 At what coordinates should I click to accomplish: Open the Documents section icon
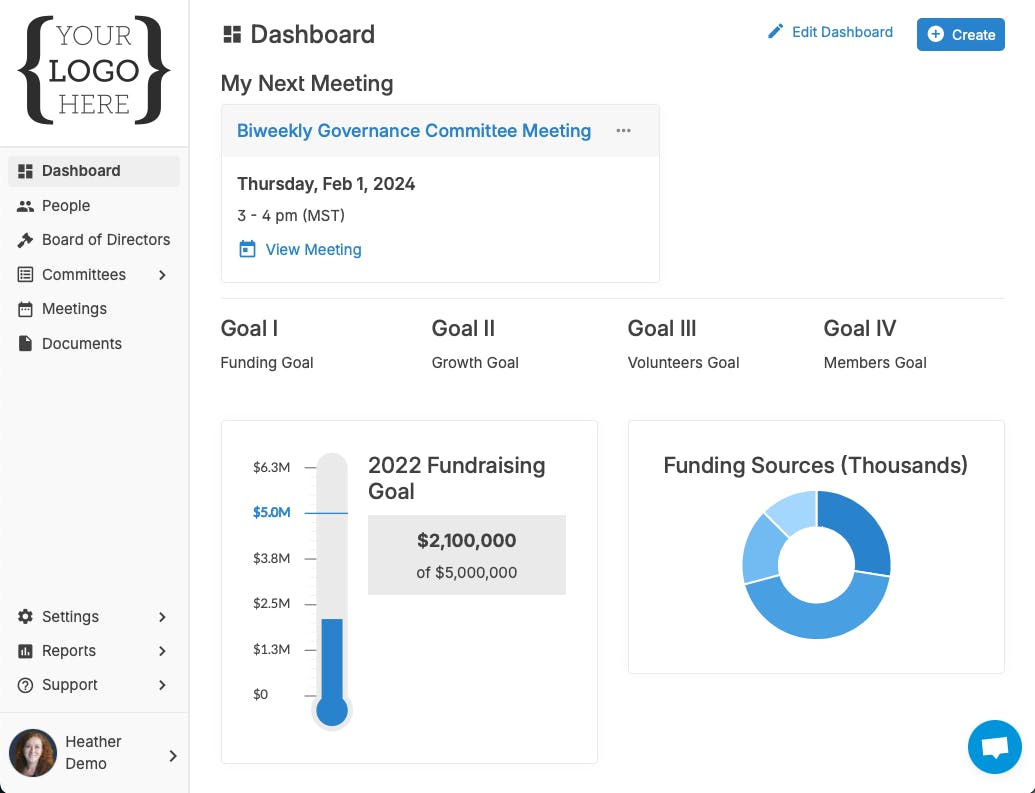tap(24, 343)
